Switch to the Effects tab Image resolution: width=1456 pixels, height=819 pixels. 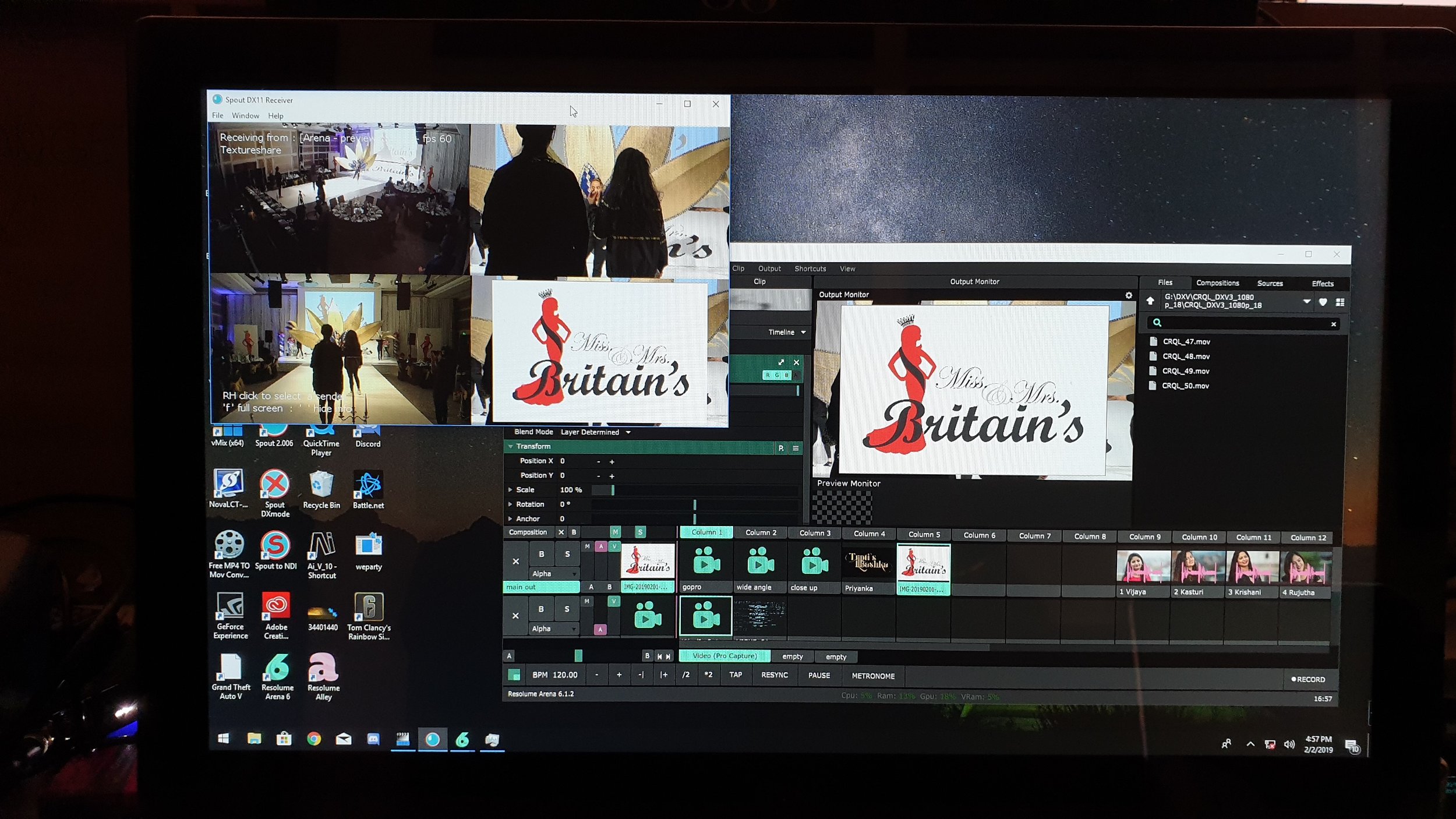(1323, 284)
